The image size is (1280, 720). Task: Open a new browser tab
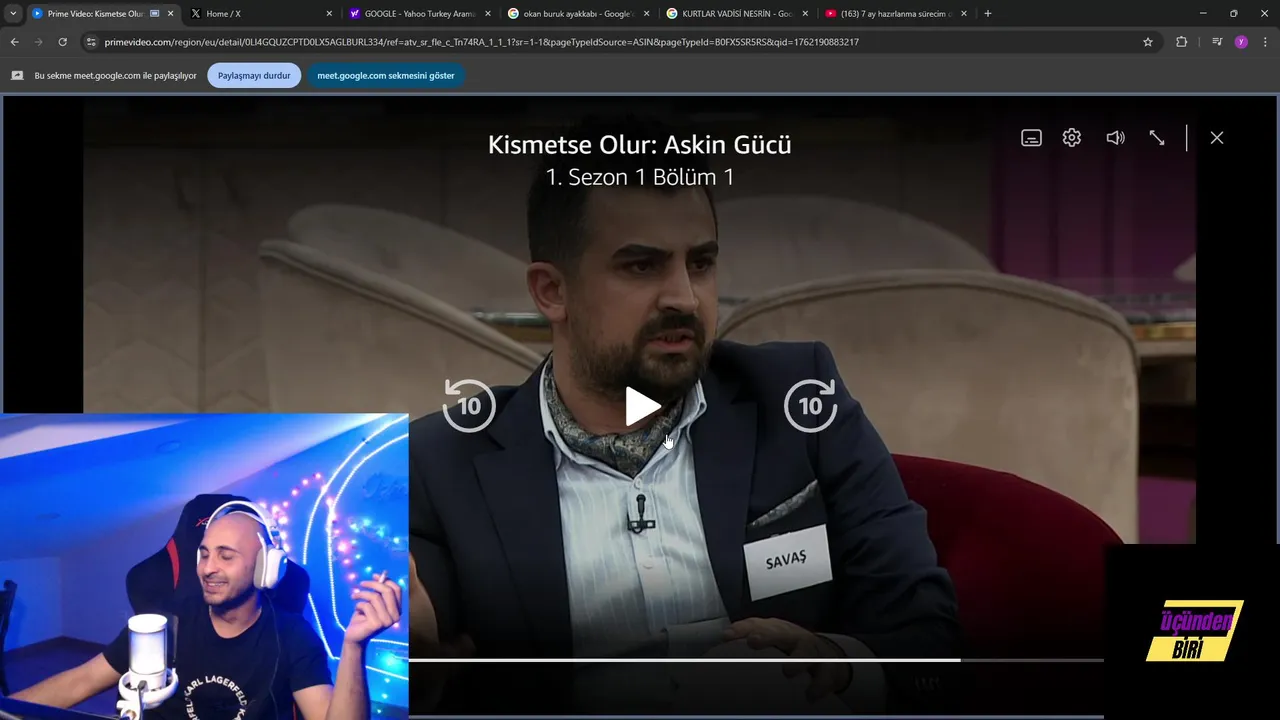tap(988, 14)
